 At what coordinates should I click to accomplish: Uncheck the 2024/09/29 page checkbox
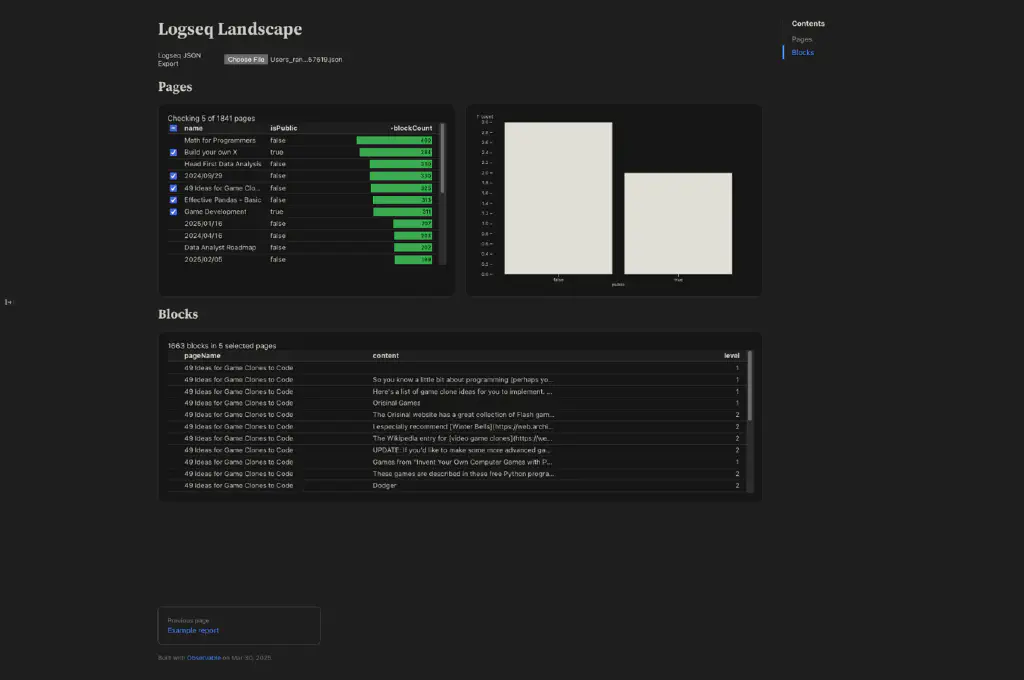[173, 176]
